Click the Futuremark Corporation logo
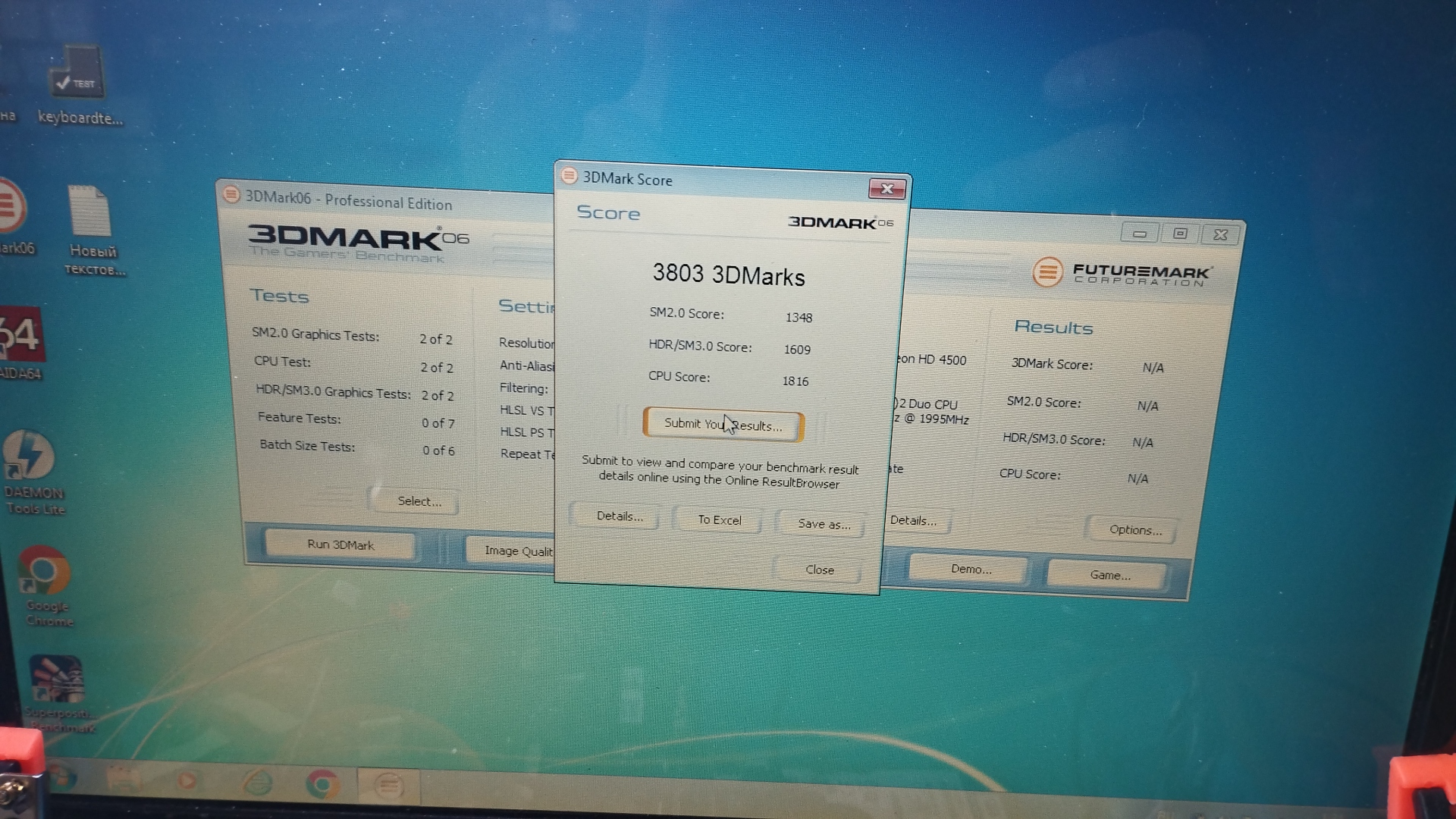This screenshot has width=1456, height=819. point(1123,272)
